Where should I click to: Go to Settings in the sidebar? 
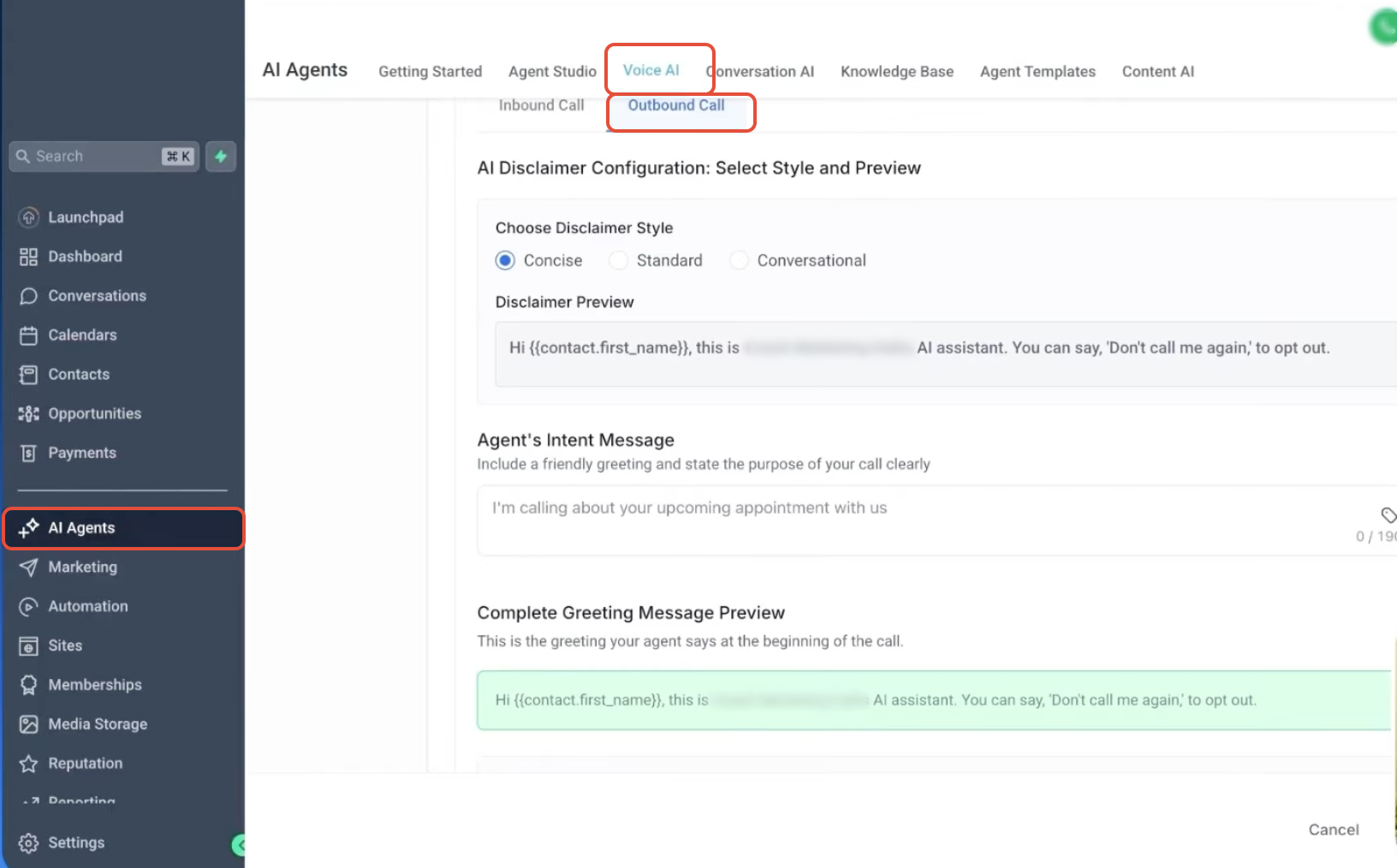76,843
